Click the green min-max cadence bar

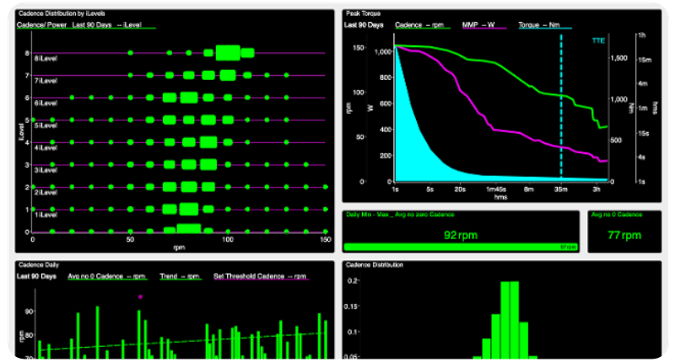click(460, 247)
